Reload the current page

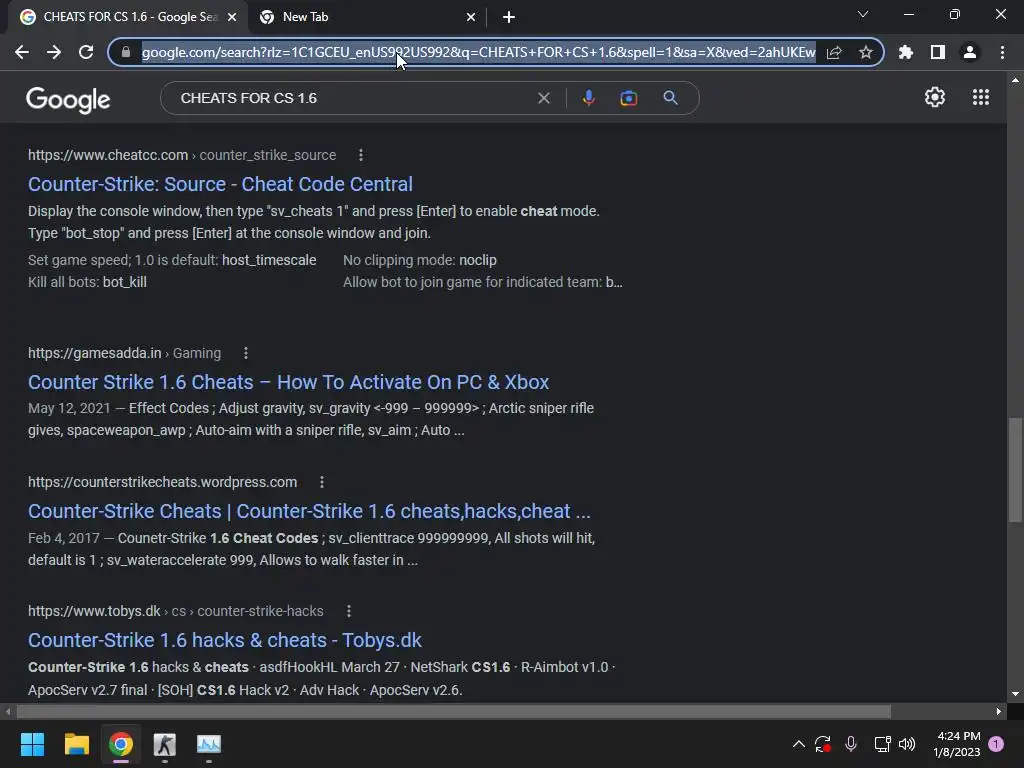86,52
